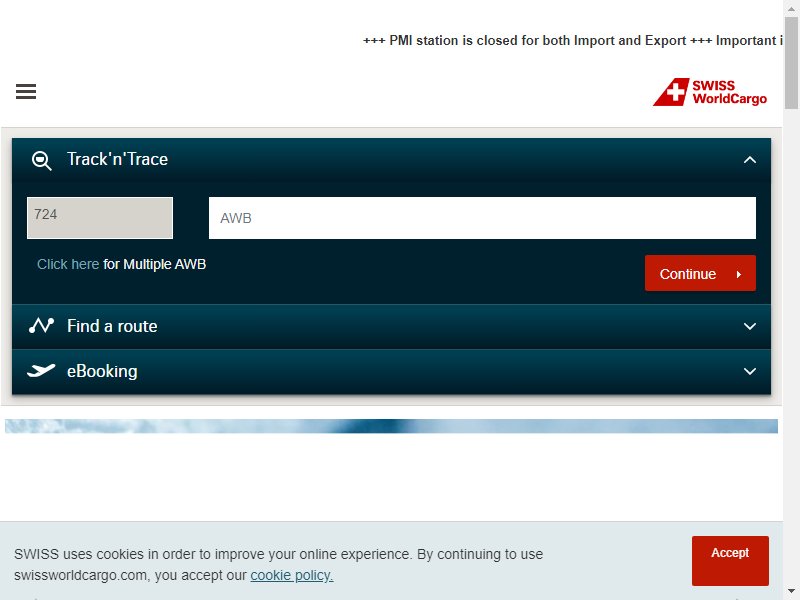
Task: Accept the cookies notice
Action: [730, 560]
